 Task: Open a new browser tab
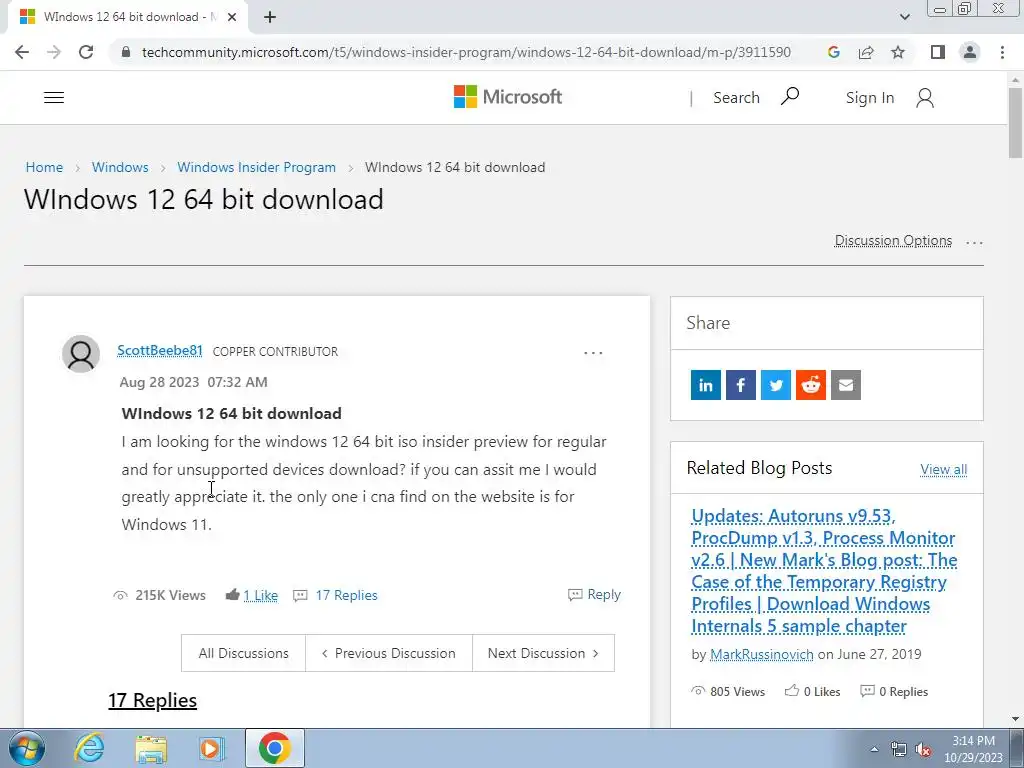coord(270,17)
